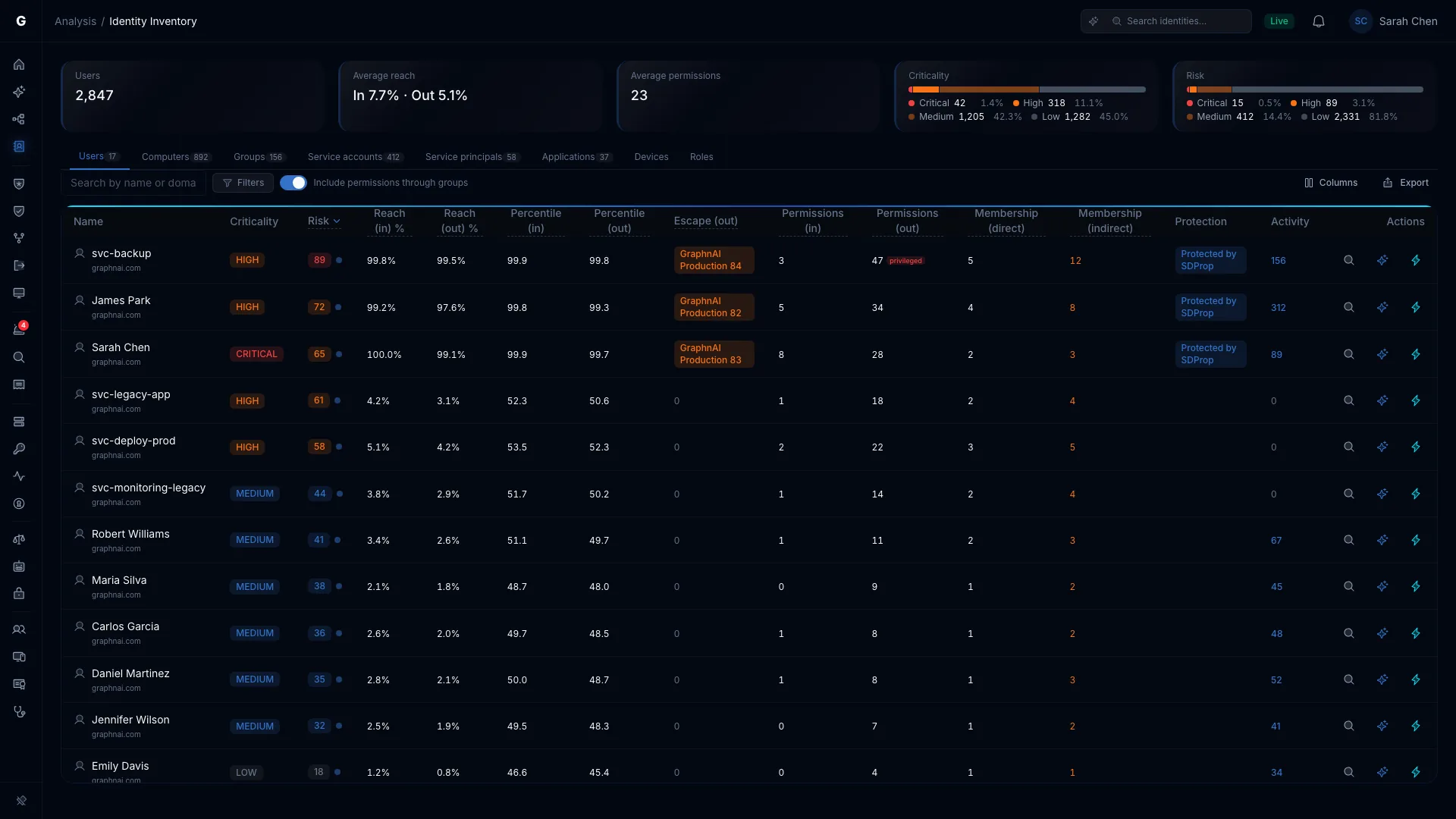
Task: Click the sparkle icon for Robert Williams
Action: pyautogui.click(x=1382, y=540)
